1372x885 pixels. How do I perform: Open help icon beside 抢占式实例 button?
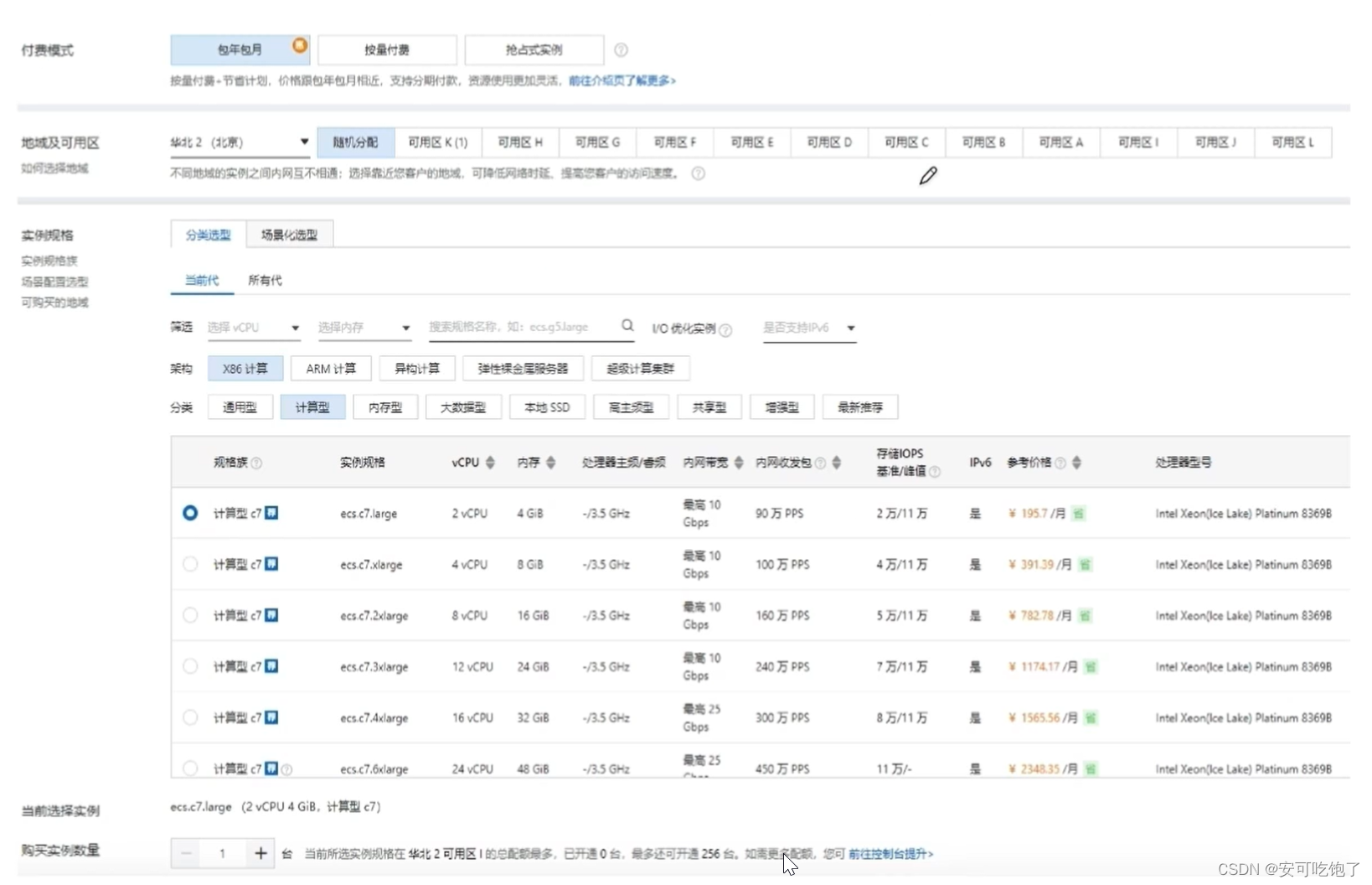point(621,50)
